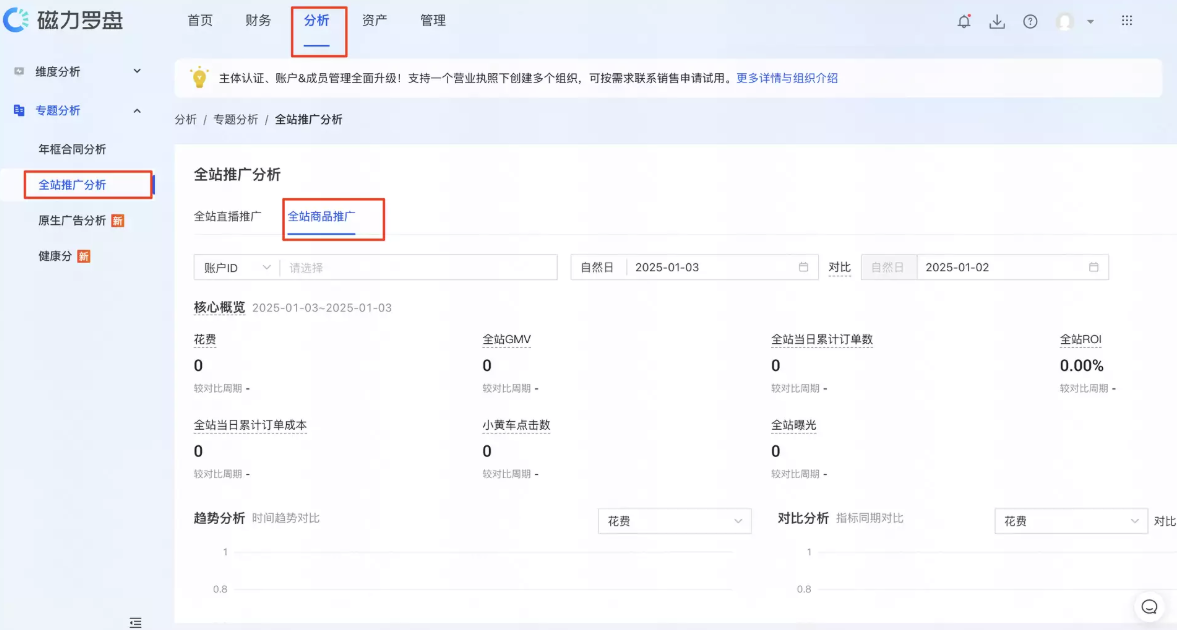Collapse the 专题分析 sidebar section
The image size is (1177, 630).
[x=137, y=110]
